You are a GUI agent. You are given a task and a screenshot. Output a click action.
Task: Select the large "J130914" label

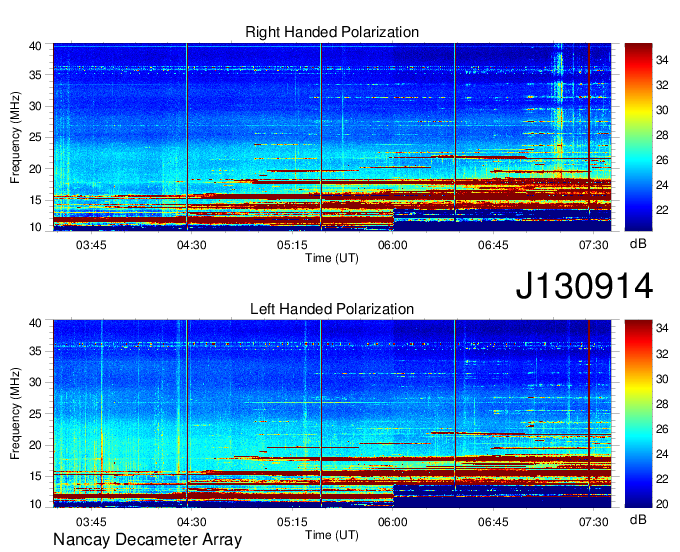coord(584,286)
